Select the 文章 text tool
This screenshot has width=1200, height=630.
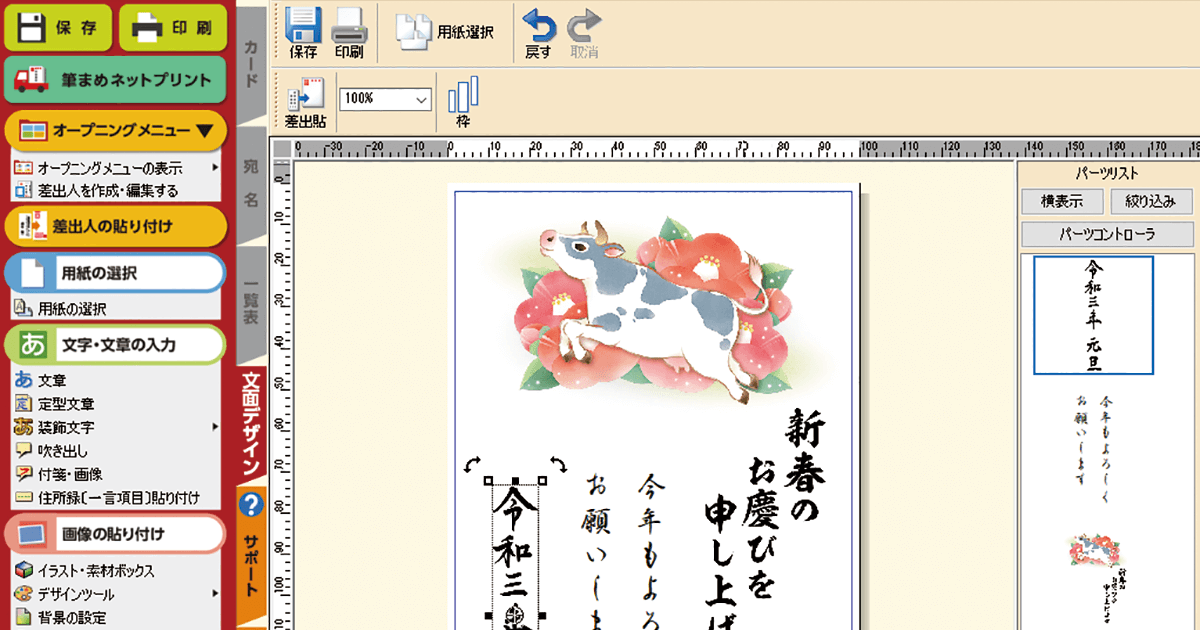pos(40,380)
